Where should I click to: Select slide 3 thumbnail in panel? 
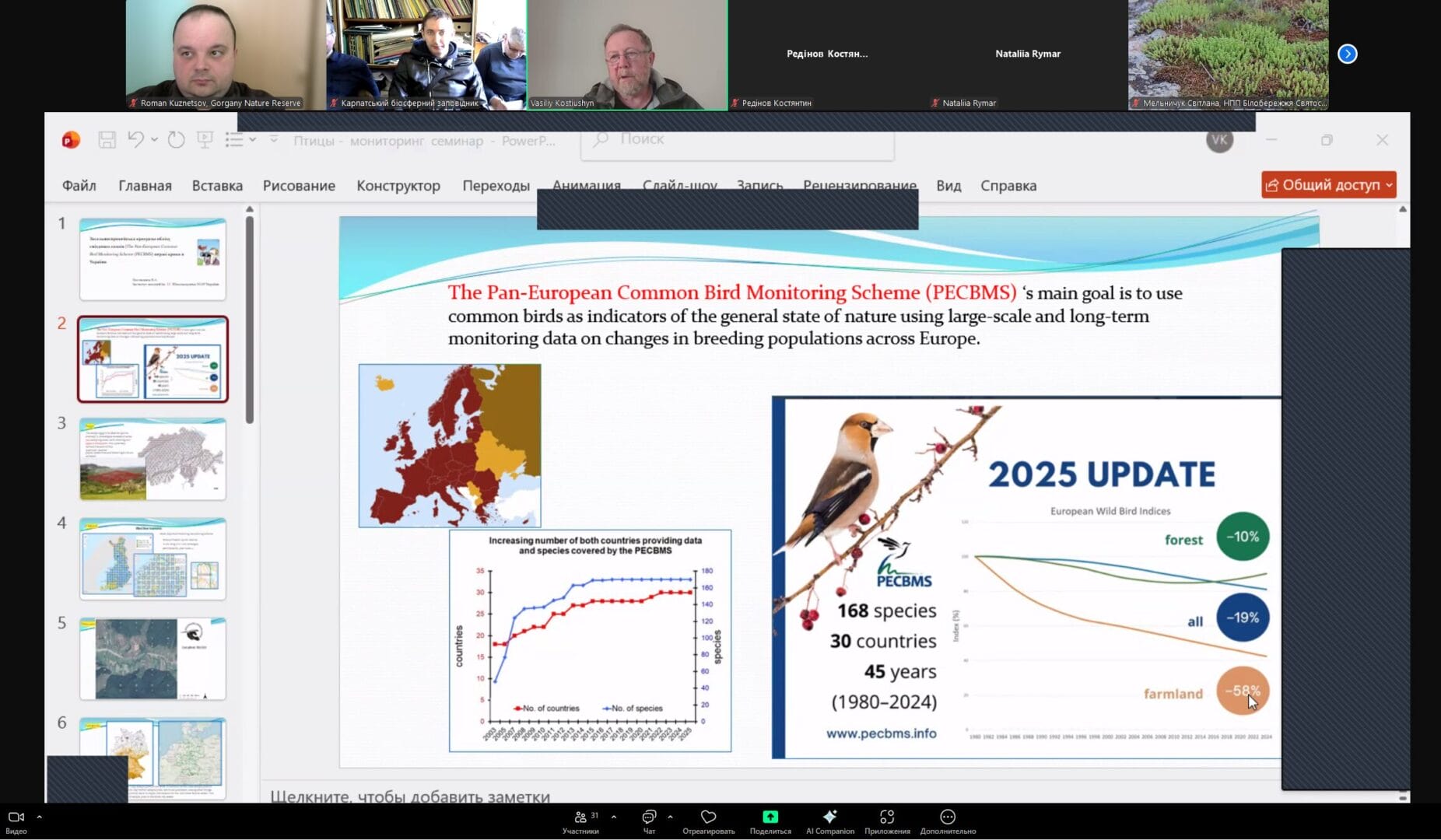153,459
